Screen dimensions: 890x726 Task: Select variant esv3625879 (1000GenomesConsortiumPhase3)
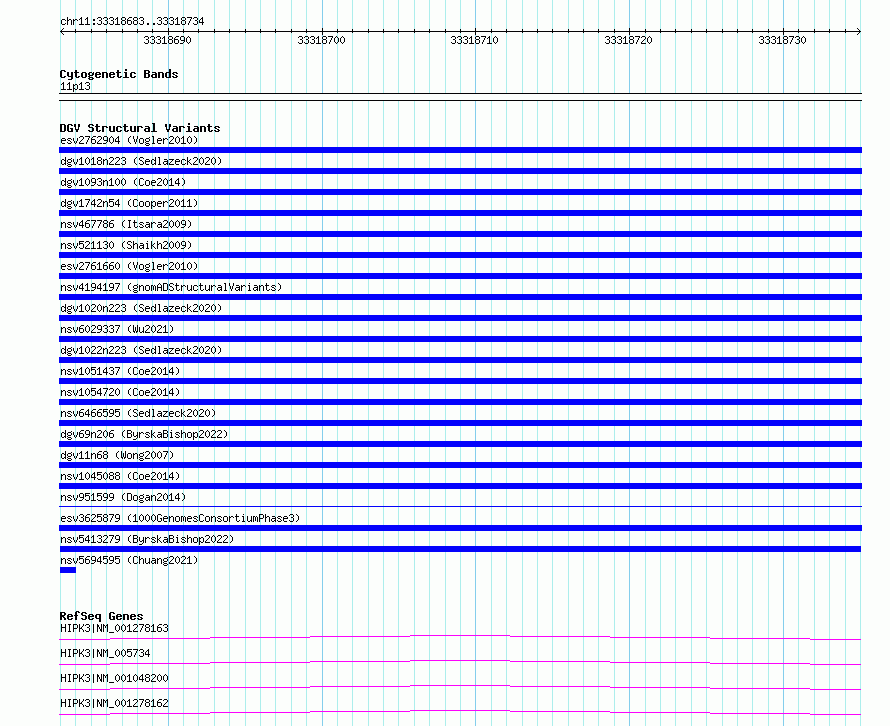click(x=180, y=518)
